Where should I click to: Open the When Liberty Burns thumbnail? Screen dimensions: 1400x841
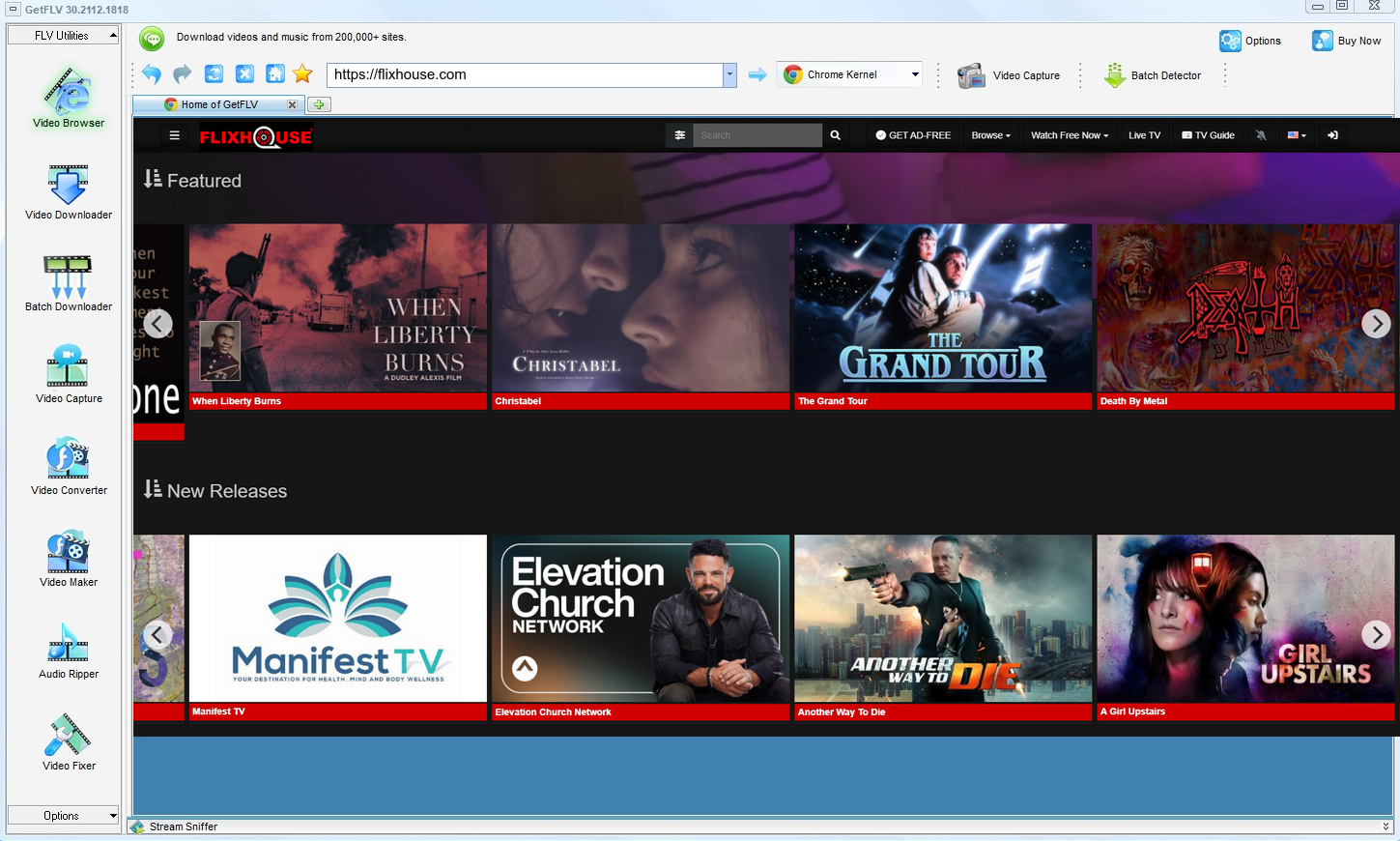[338, 308]
